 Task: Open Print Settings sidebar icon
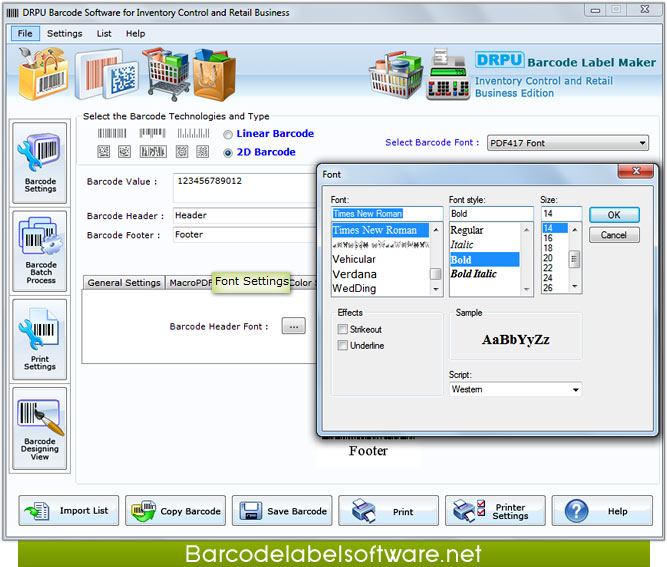coord(40,339)
